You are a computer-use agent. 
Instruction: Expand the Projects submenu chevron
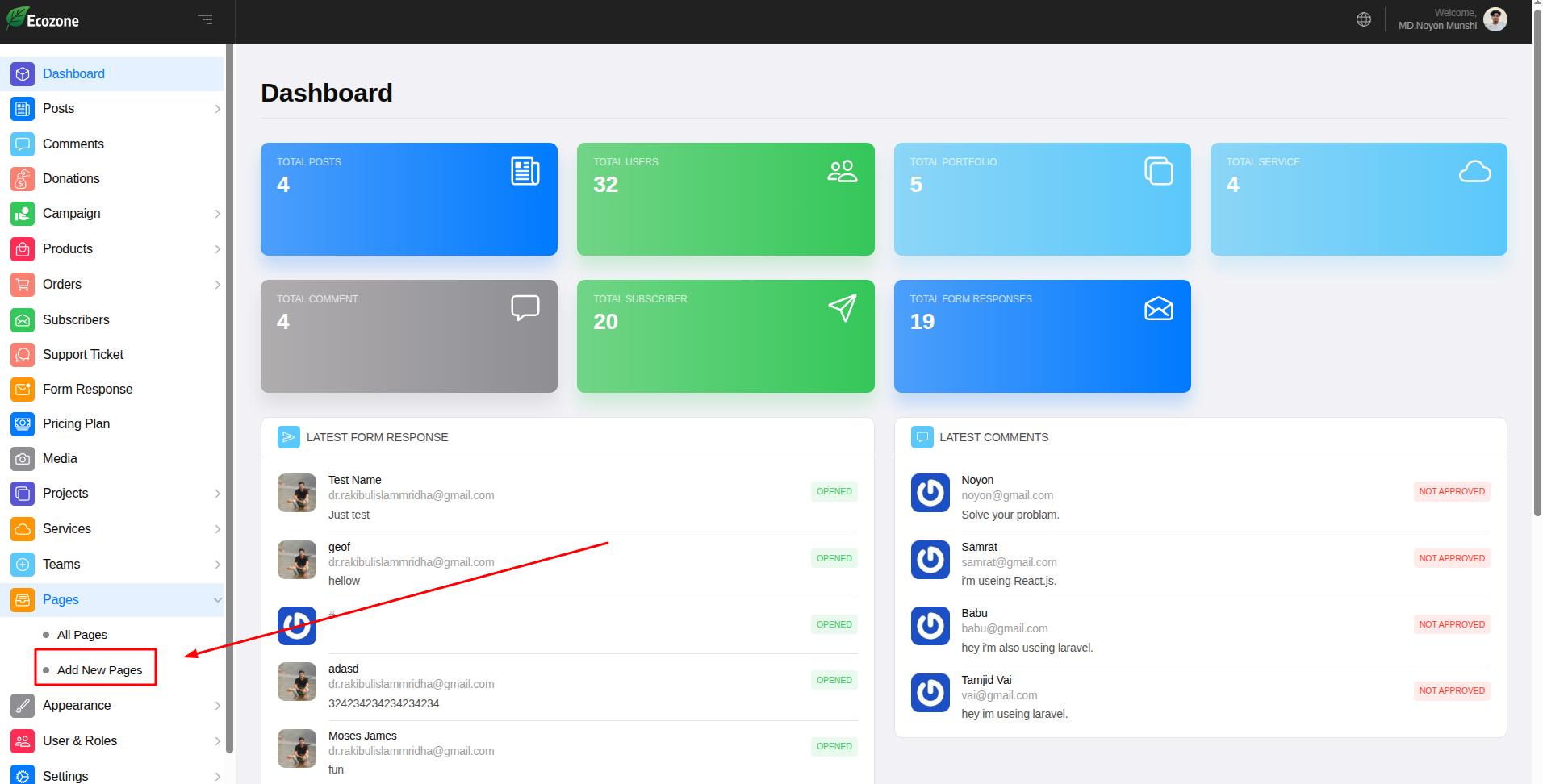pos(217,494)
